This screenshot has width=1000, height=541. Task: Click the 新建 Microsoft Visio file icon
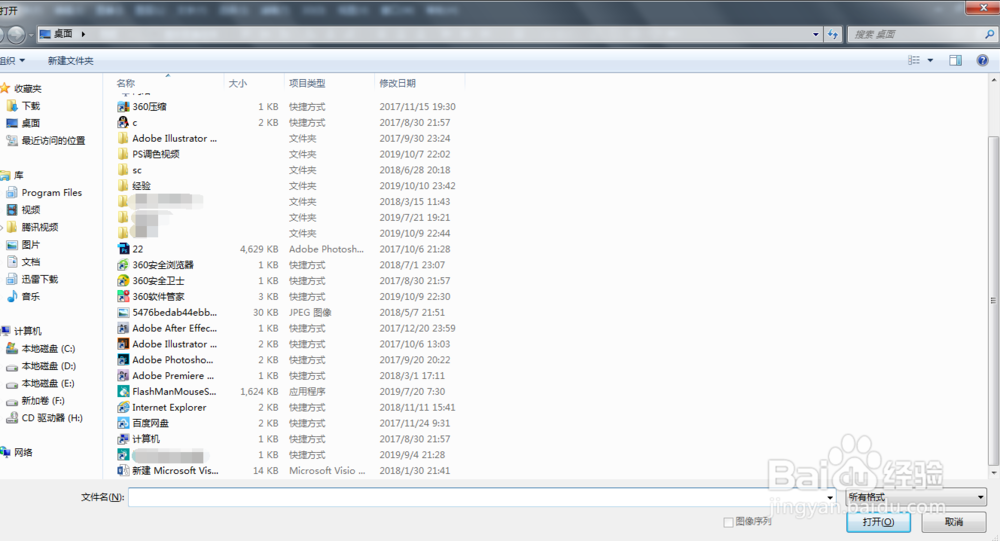point(123,470)
